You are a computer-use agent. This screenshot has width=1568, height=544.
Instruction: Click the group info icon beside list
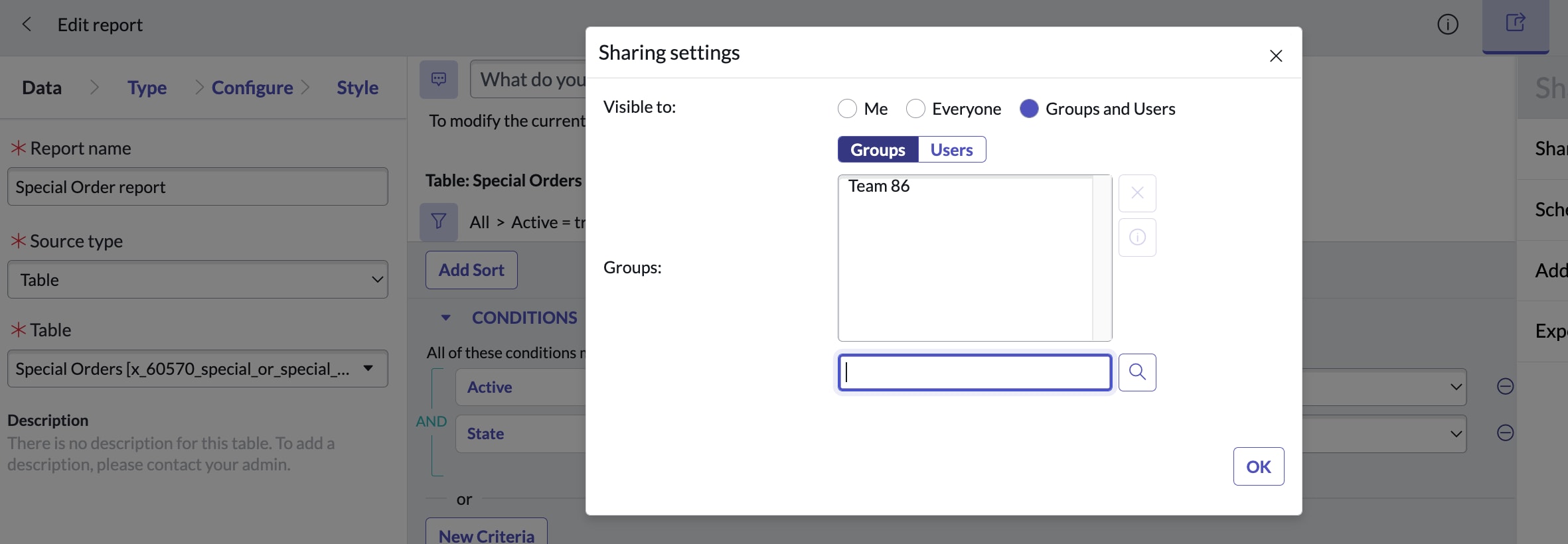pos(1137,238)
